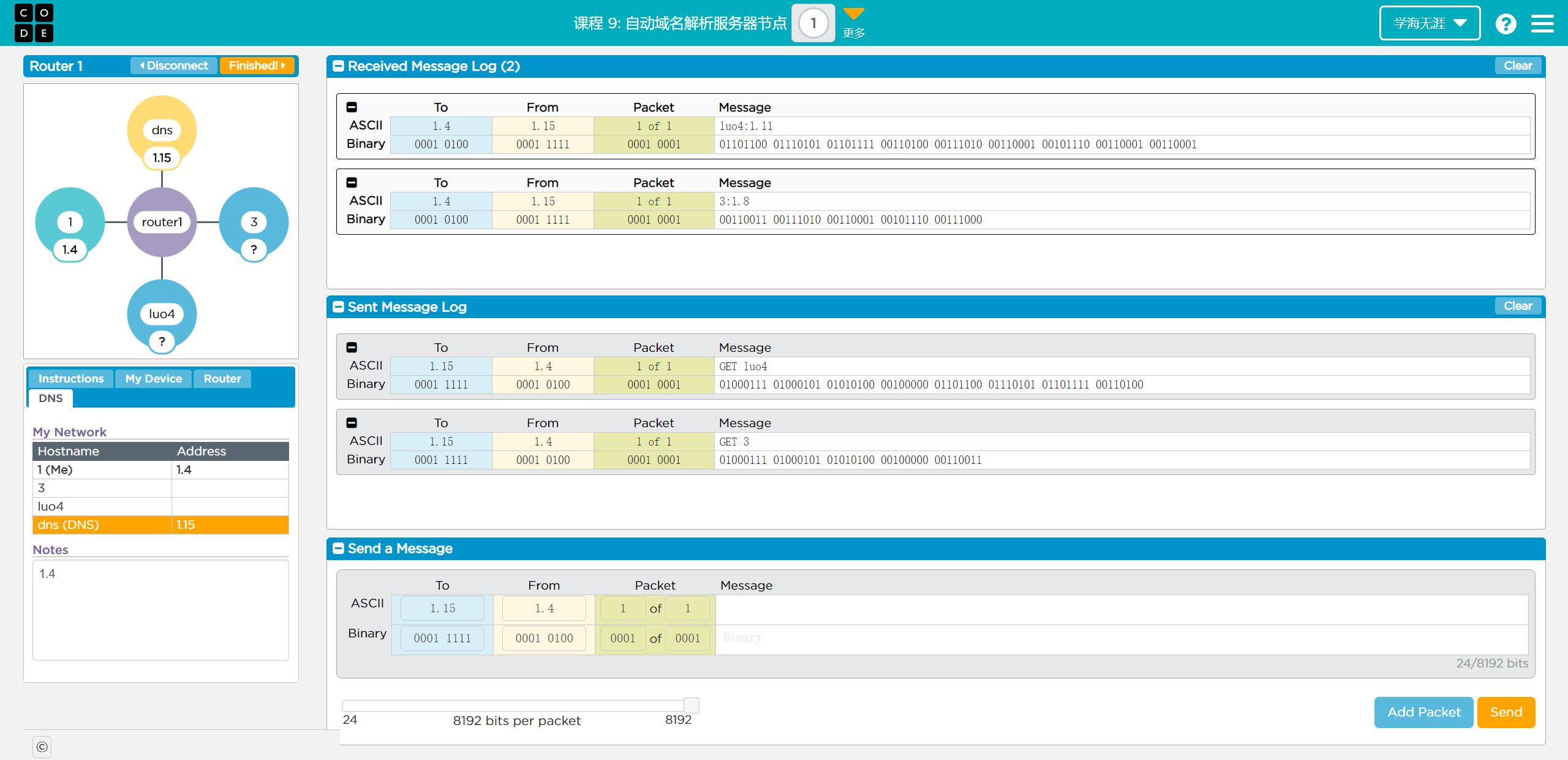Click the binary packet number field
This screenshot has height=760, width=1568.
pos(623,638)
